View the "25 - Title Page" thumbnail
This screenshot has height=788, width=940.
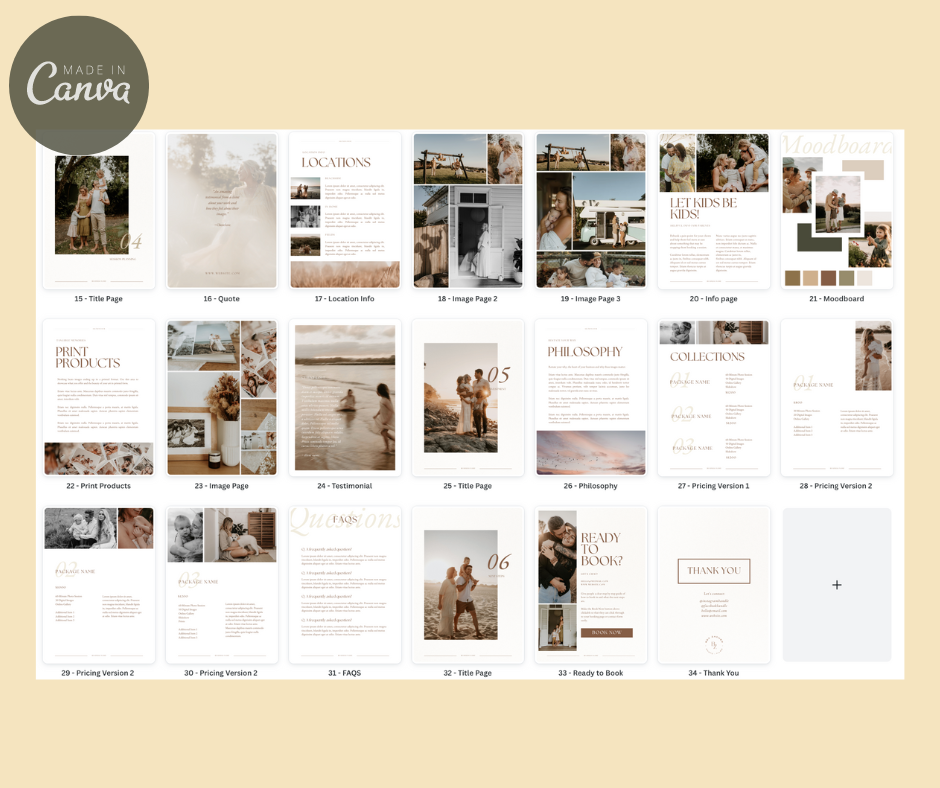(467, 397)
